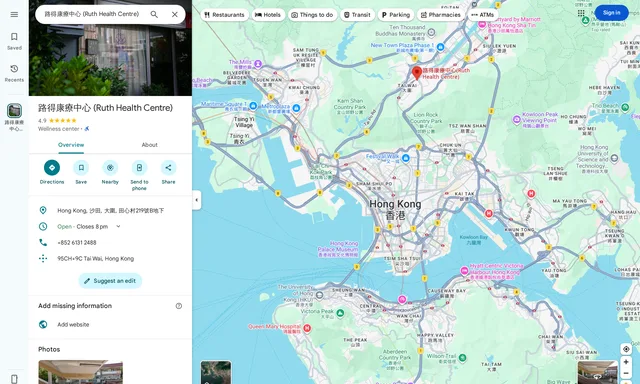Filter map by Restaurants chip
Image resolution: width=640 pixels, height=384 pixels.
pos(224,15)
